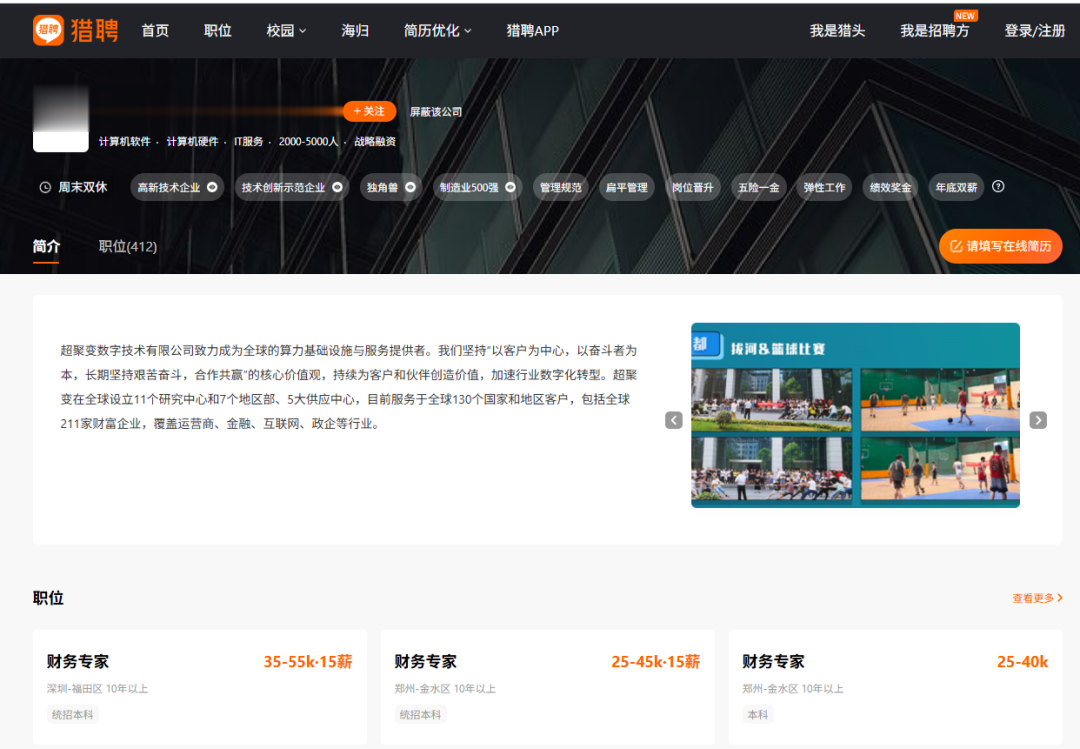
Task: Click the badge icon on 高新技术企业 tag
Action: tap(213, 187)
